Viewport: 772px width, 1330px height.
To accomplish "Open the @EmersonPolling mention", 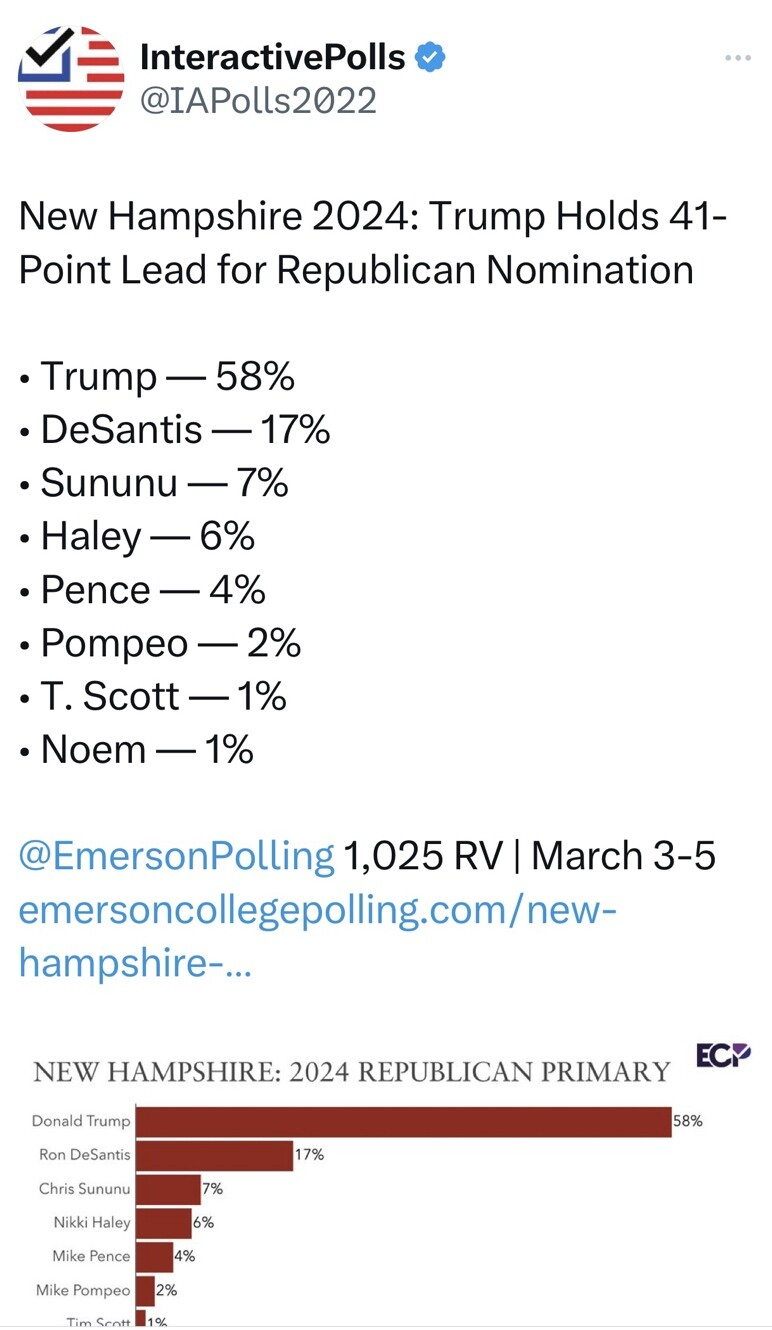I will pyautogui.click(x=177, y=856).
